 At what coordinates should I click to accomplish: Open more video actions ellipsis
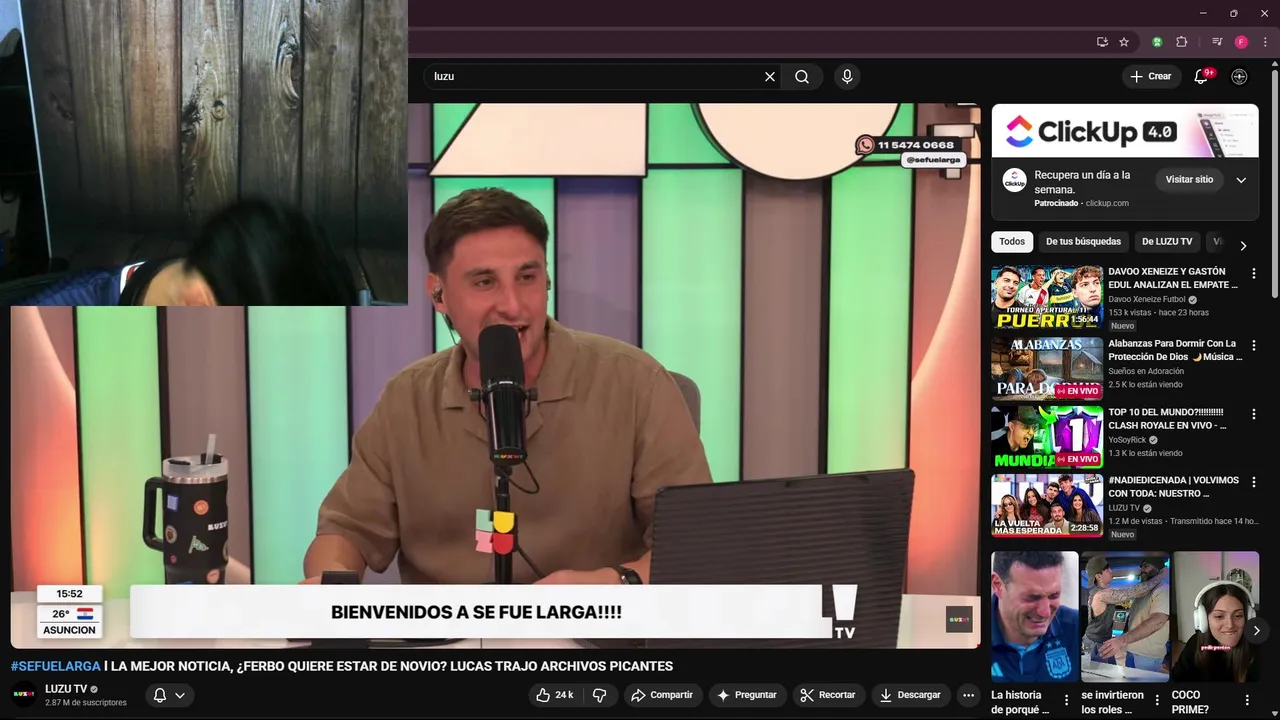[968, 695]
